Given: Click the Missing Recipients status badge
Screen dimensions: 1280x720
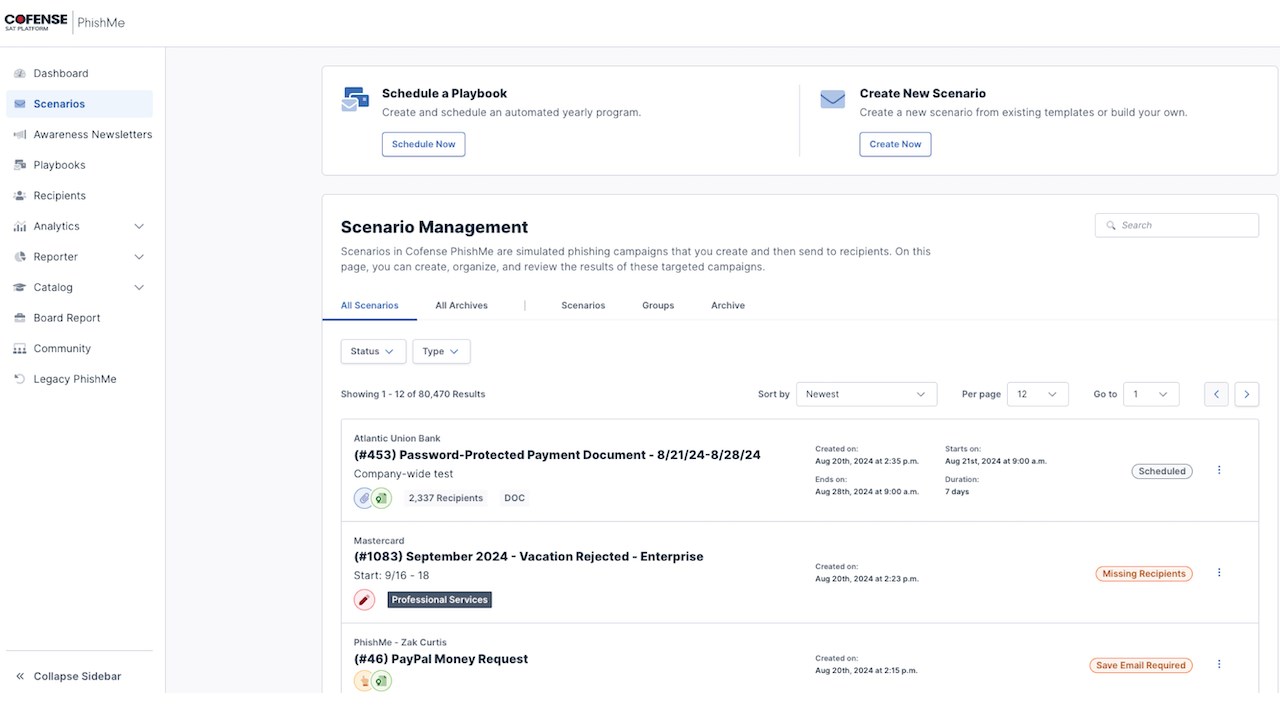Looking at the screenshot, I should 1144,574.
